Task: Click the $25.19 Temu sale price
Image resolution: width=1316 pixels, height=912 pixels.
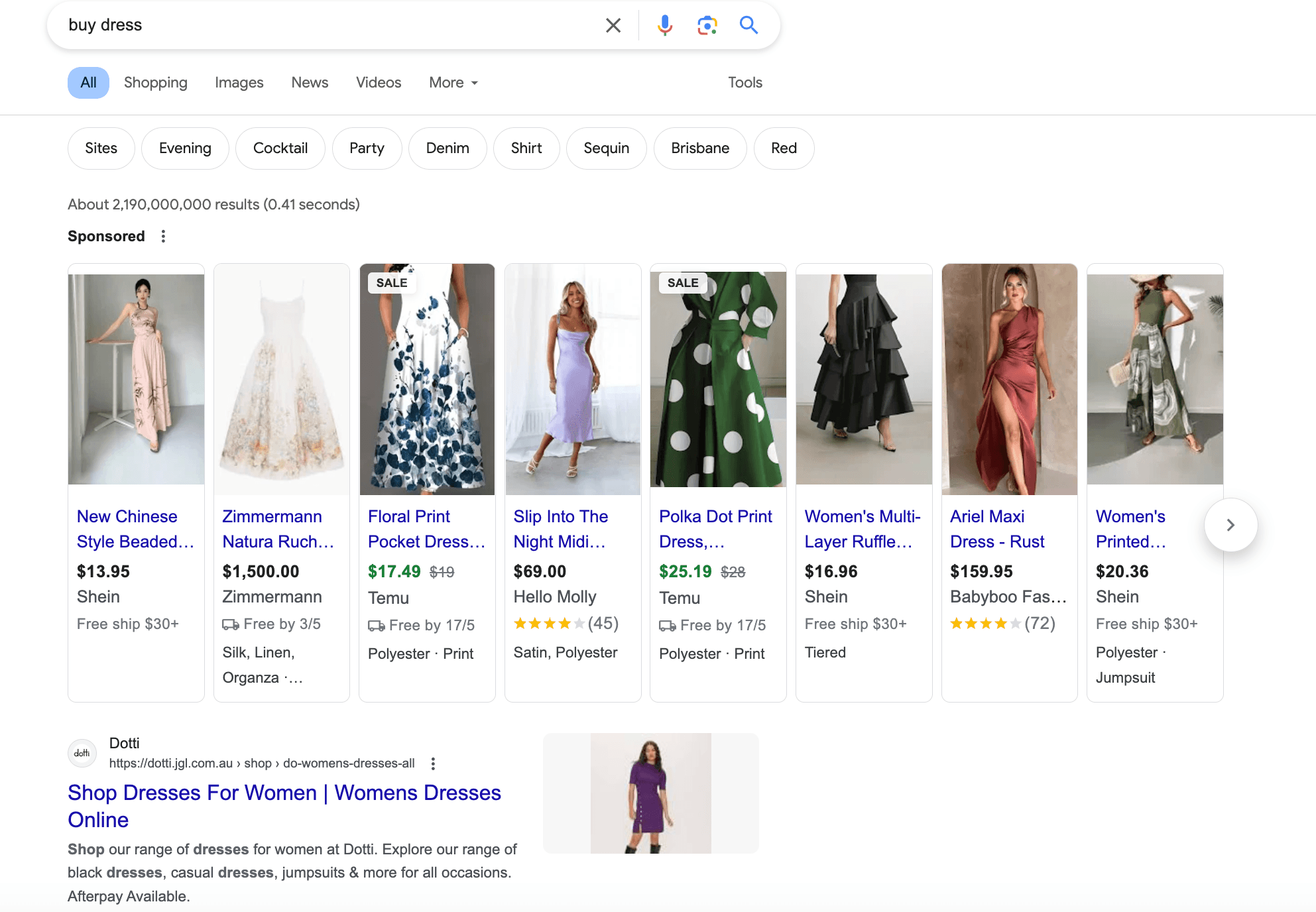Action: pyautogui.click(x=686, y=571)
